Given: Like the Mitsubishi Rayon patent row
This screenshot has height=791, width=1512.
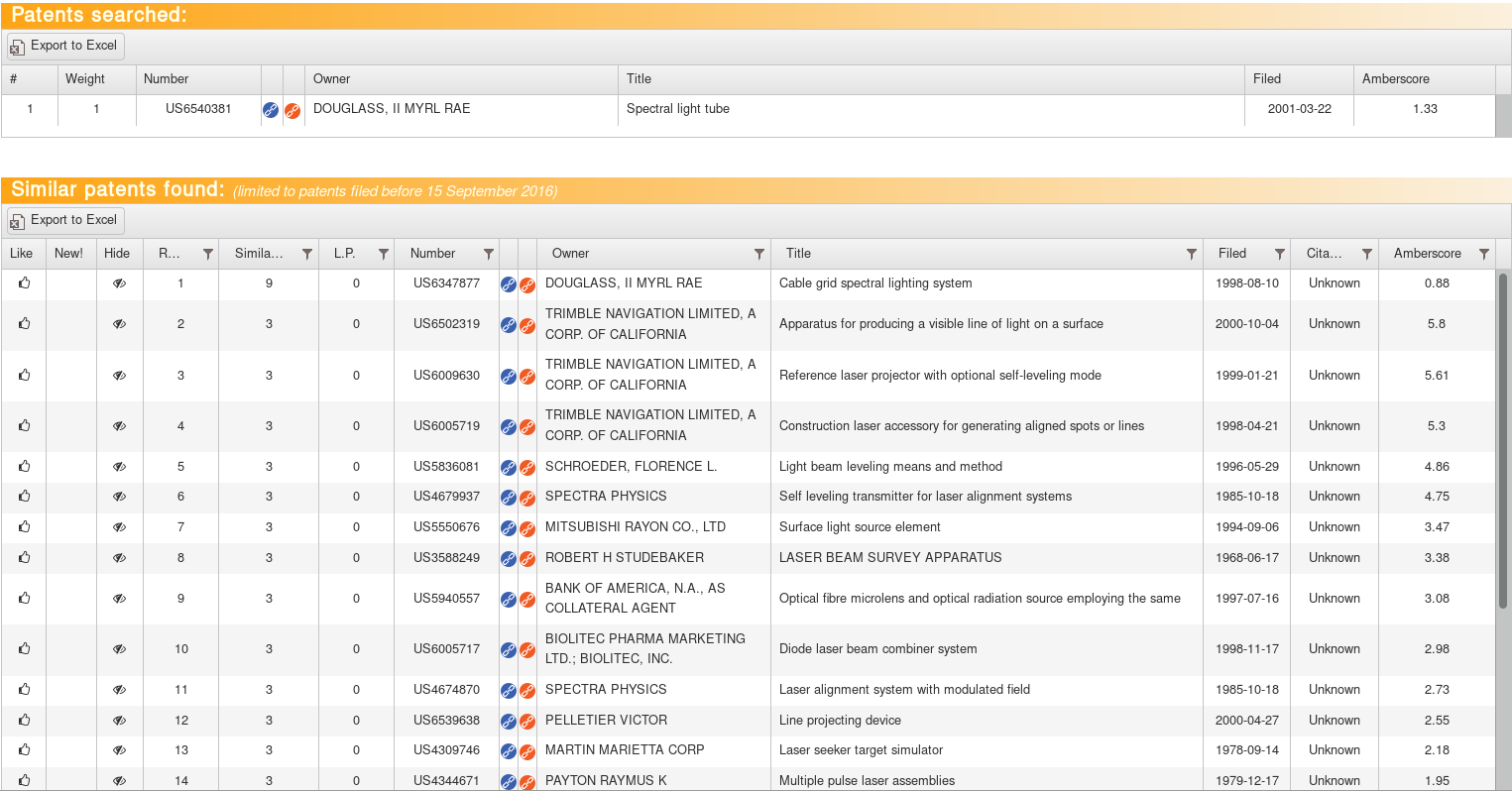Looking at the screenshot, I should [x=24, y=526].
